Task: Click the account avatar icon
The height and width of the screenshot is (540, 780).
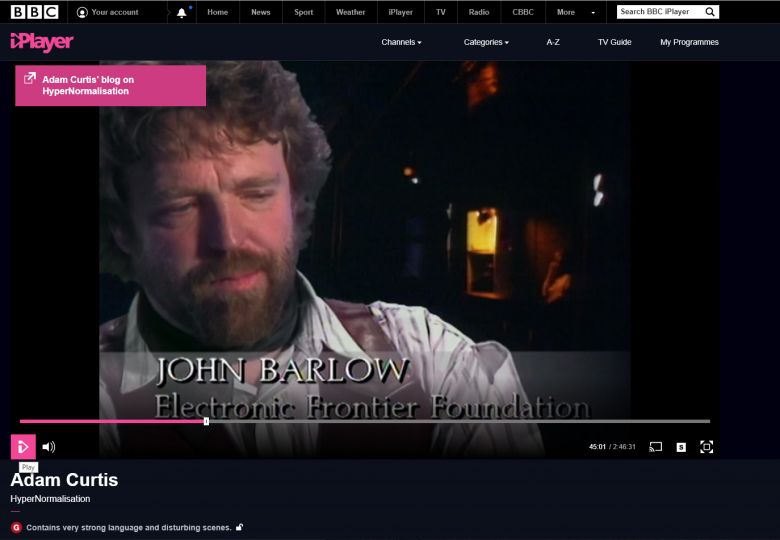Action: 82,12
